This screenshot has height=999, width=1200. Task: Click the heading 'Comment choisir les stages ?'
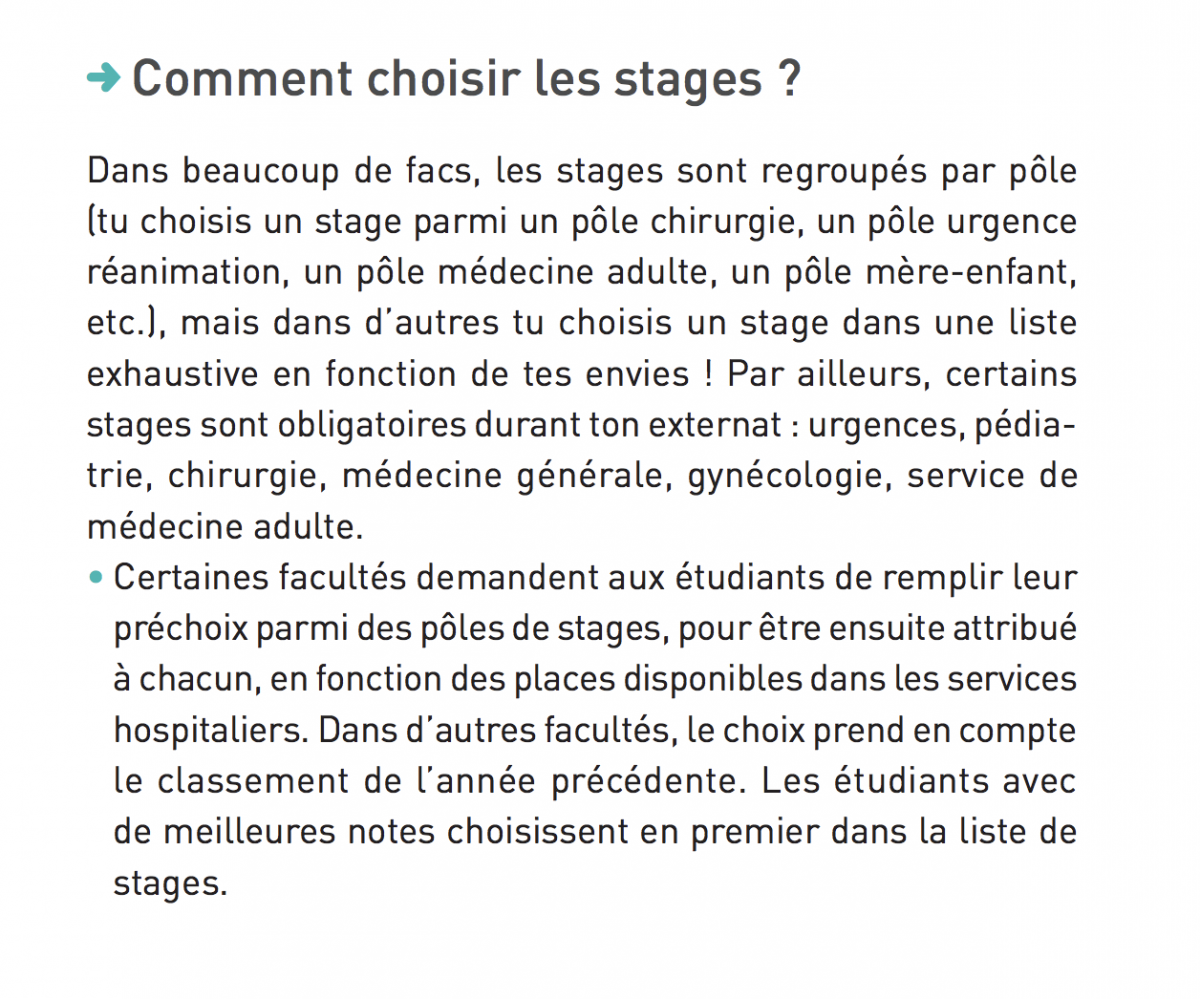(x=466, y=80)
